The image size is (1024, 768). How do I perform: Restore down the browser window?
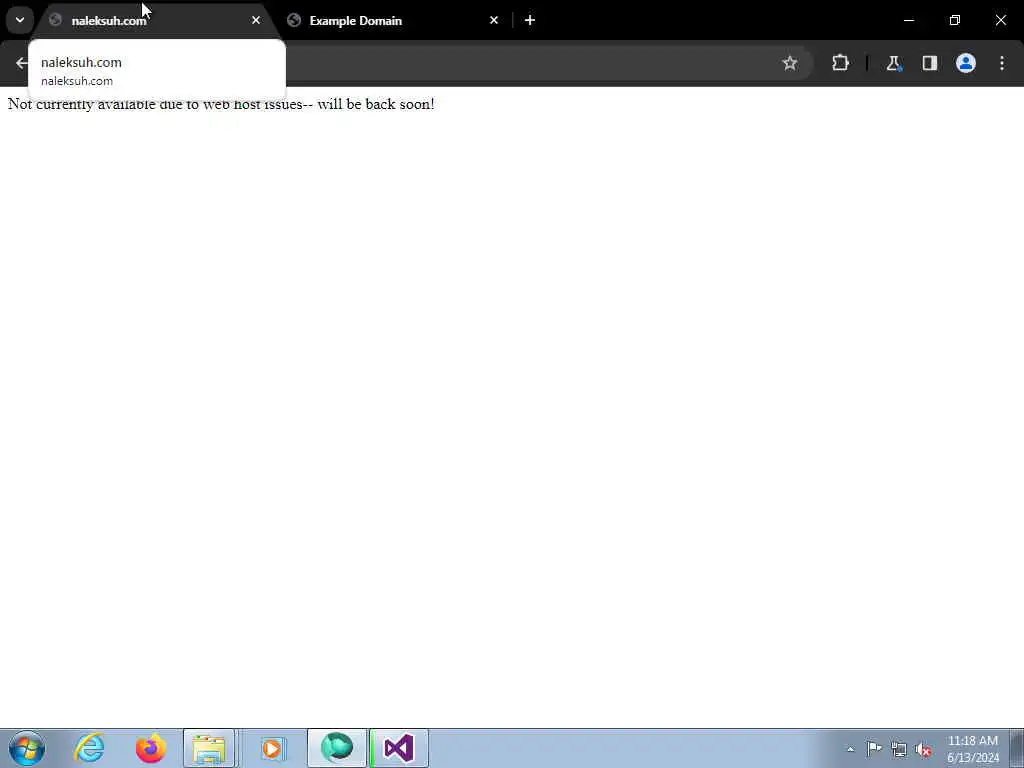tap(955, 21)
